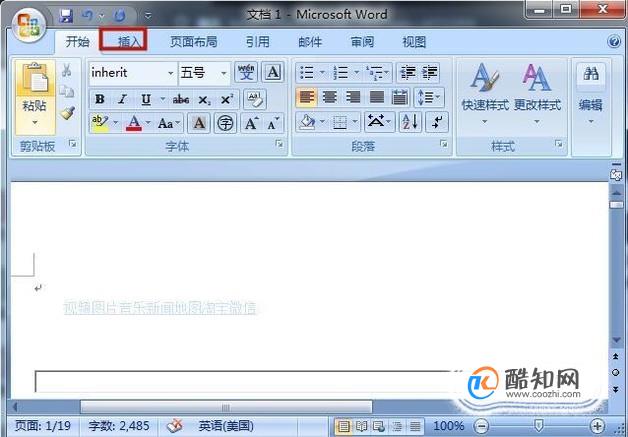Open the change case Aa dropdown
Viewport: 628px width, 437px height.
169,123
